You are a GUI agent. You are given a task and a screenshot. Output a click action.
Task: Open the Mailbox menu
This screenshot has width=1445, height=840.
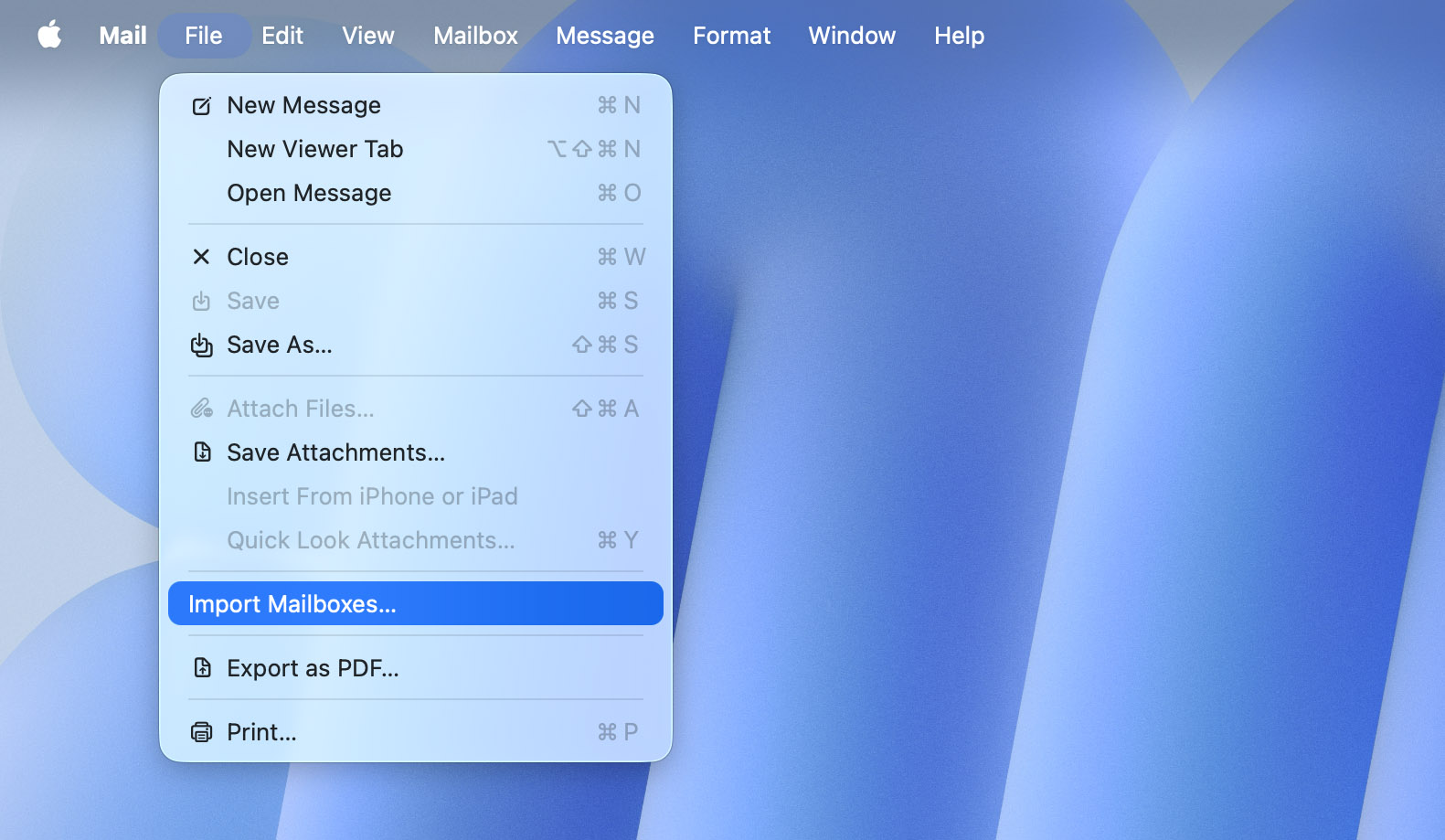pos(475,36)
